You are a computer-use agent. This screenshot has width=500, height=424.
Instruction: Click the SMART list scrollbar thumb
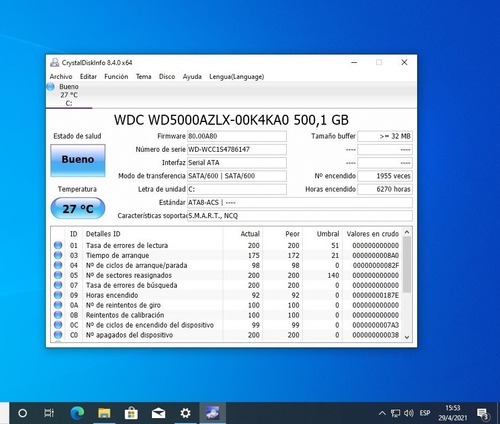407,264
